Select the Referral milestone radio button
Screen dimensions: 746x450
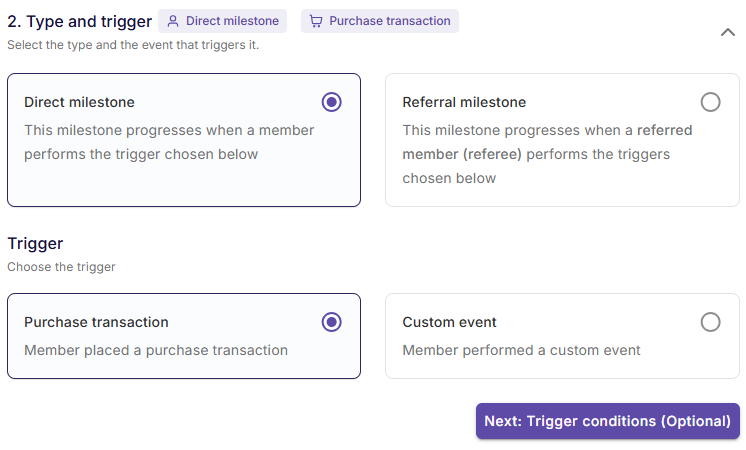tap(710, 102)
